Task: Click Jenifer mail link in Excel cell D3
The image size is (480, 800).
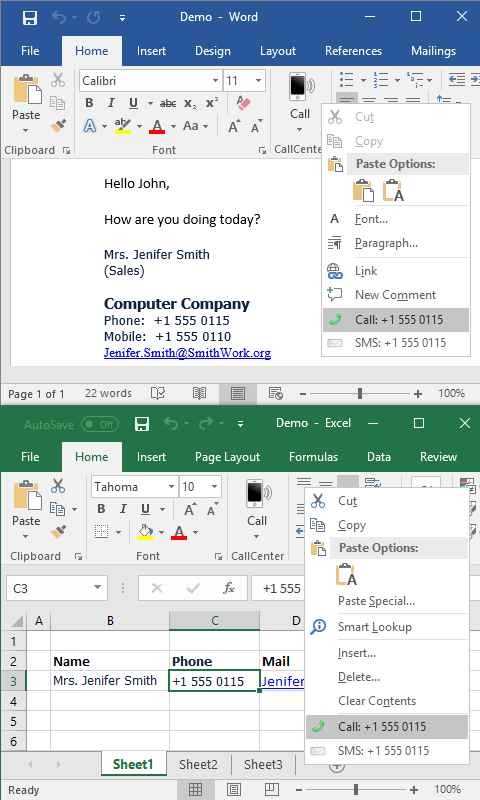Action: 283,681
